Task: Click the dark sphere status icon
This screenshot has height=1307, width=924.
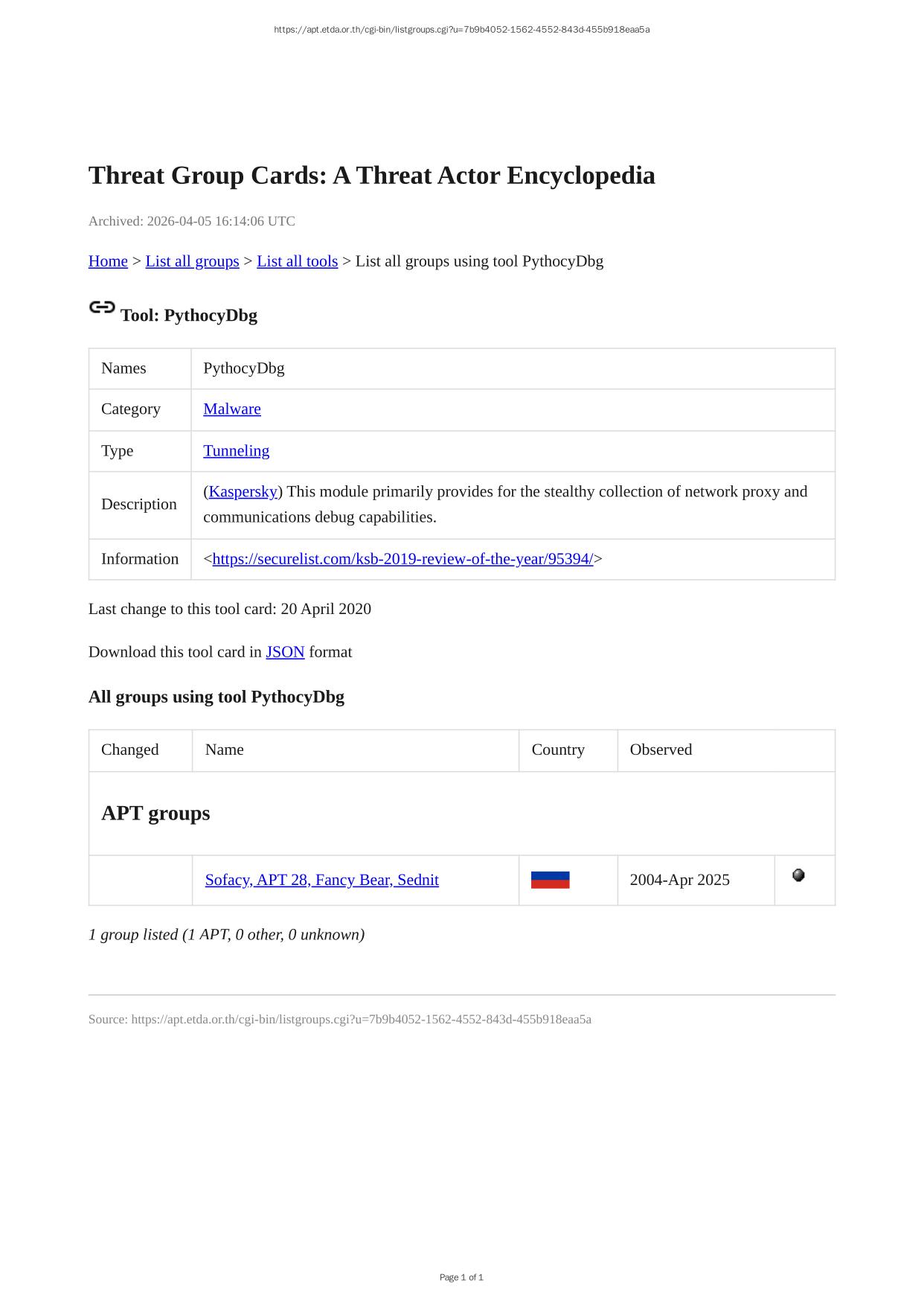Action: (x=798, y=875)
